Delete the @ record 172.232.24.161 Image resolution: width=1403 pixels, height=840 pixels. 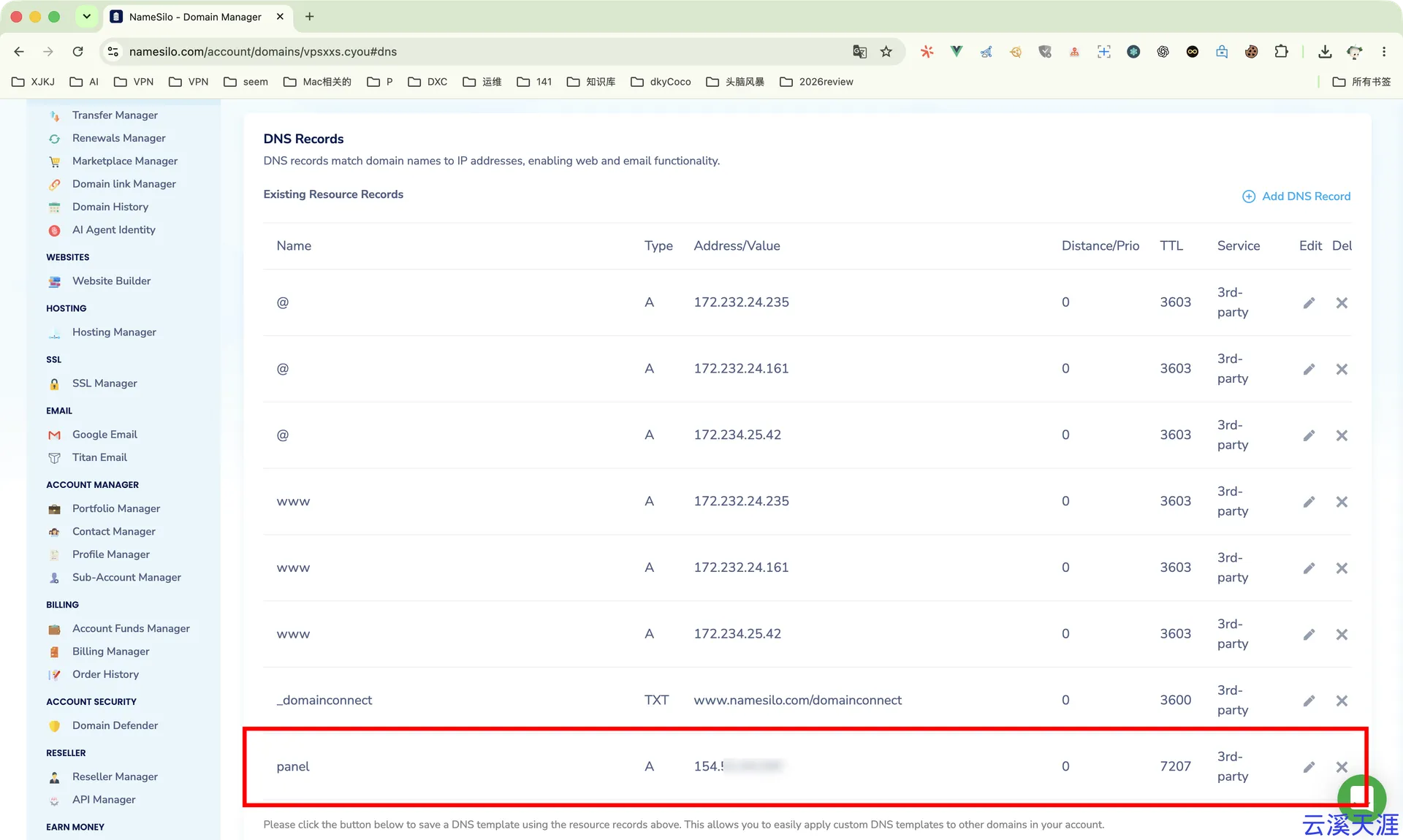pyautogui.click(x=1342, y=369)
